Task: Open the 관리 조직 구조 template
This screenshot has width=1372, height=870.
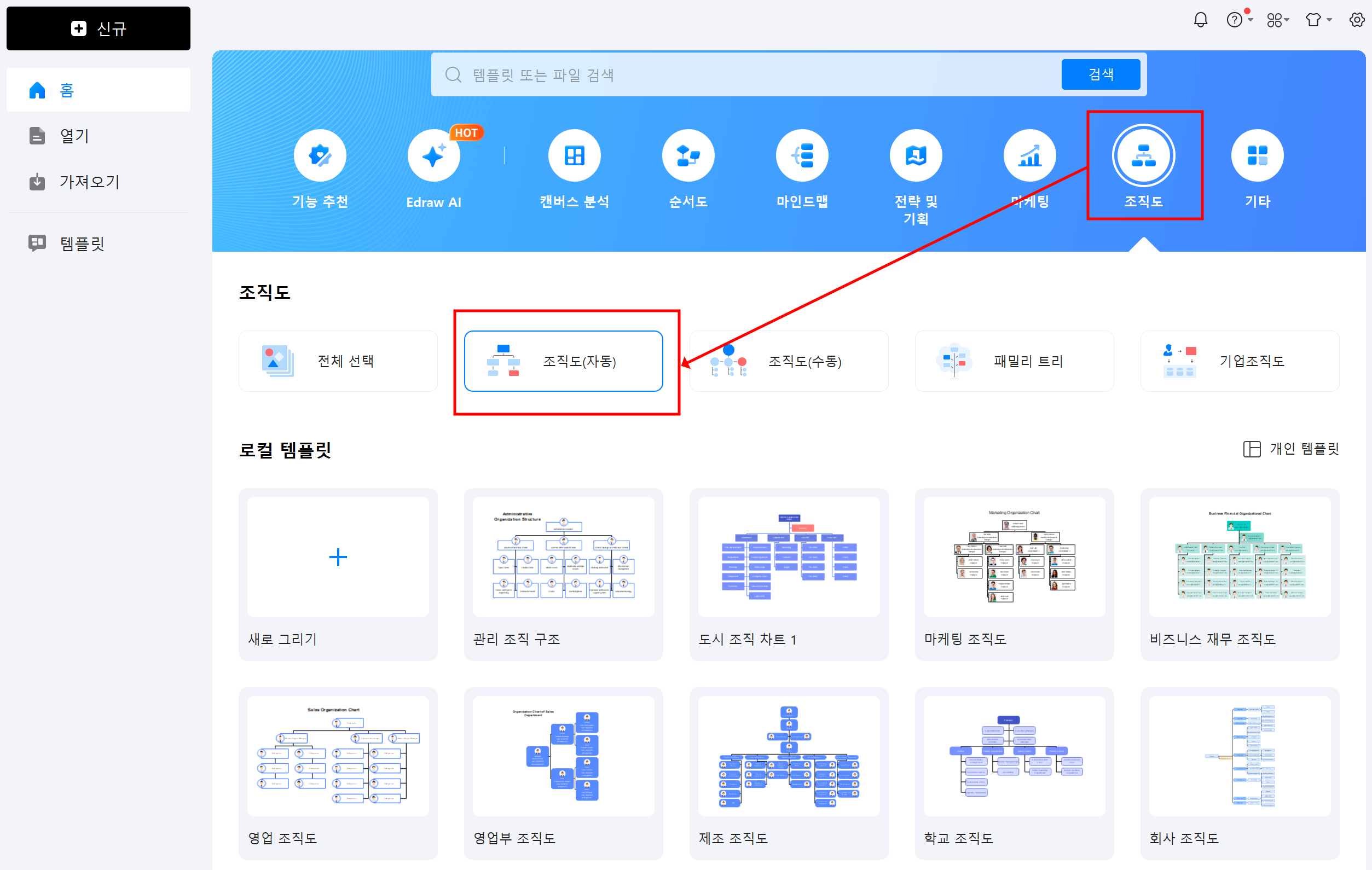Action: click(564, 575)
